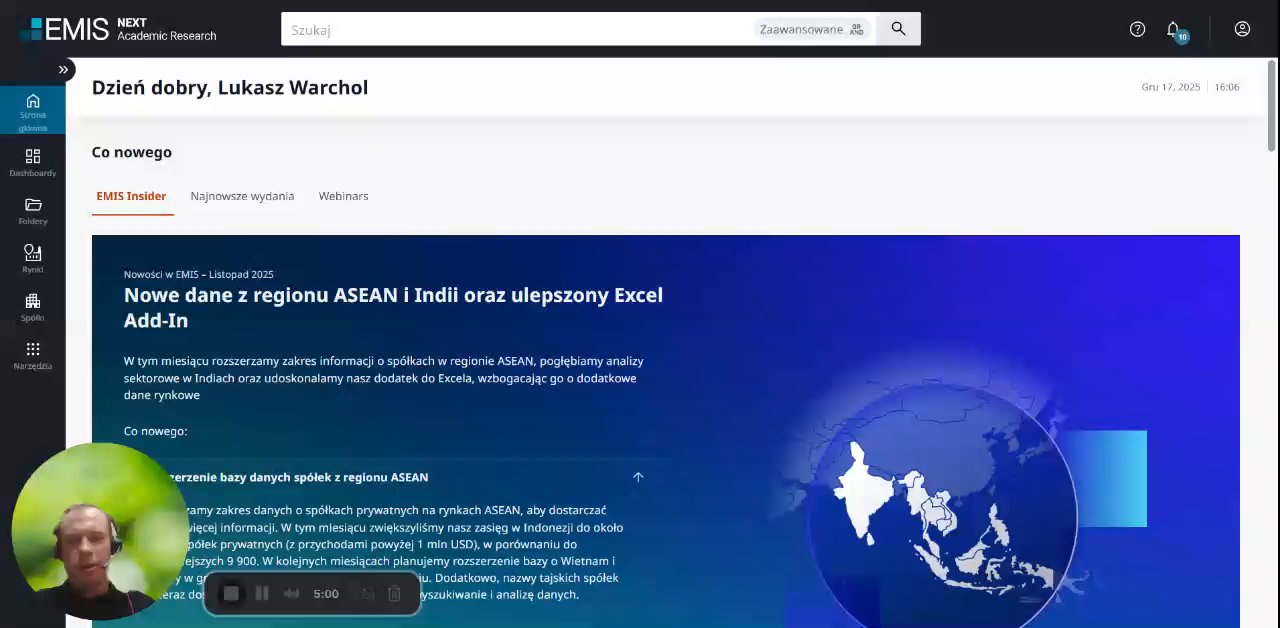Click 'Nowości w EMIS – Listopad 2025' text

click(x=199, y=274)
